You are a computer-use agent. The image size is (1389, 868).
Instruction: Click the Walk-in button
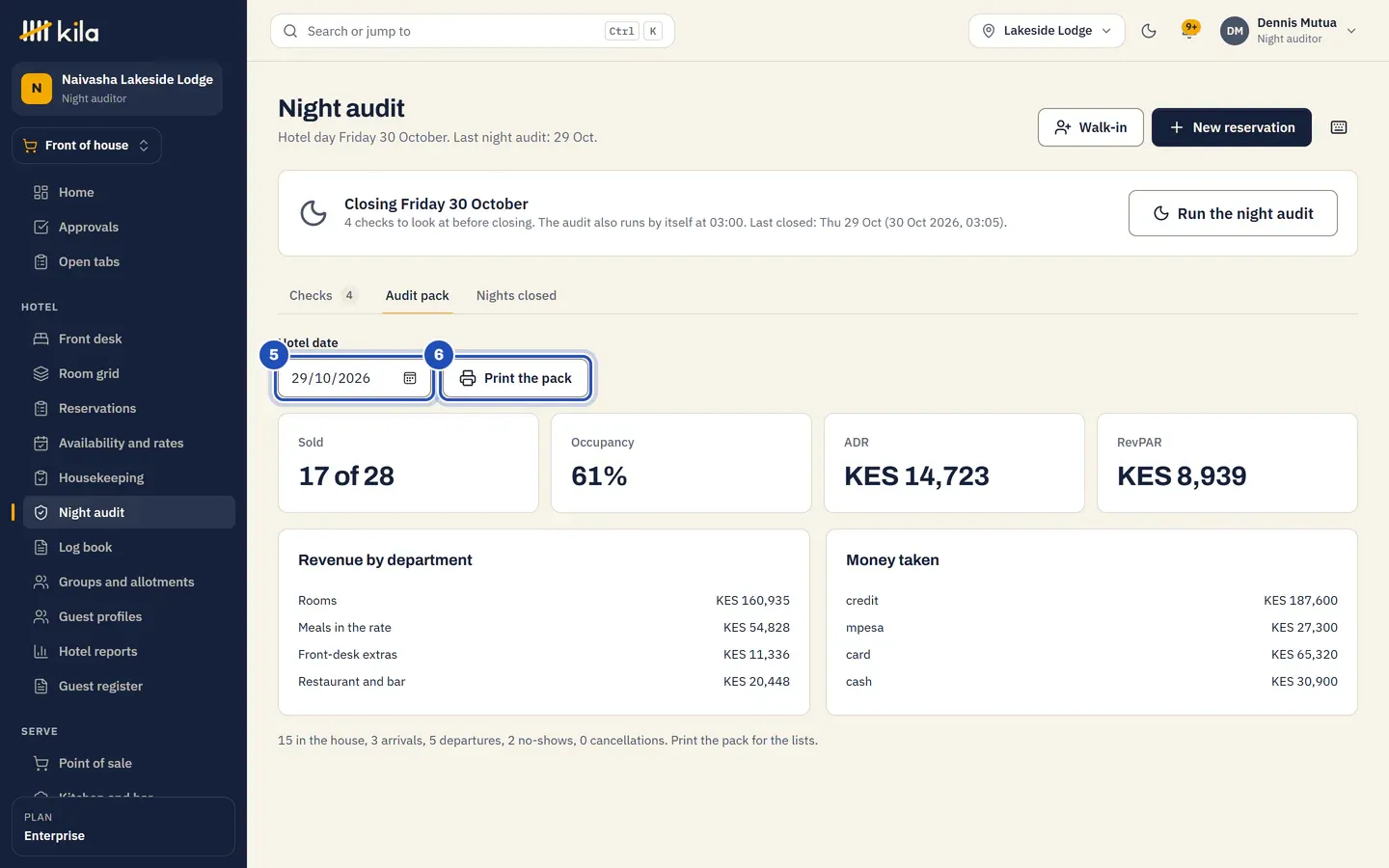(x=1091, y=127)
